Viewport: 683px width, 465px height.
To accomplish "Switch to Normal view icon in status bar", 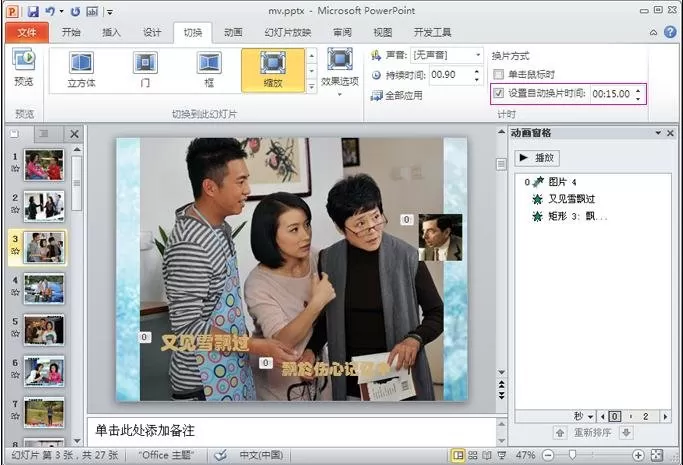I will pyautogui.click(x=458, y=455).
